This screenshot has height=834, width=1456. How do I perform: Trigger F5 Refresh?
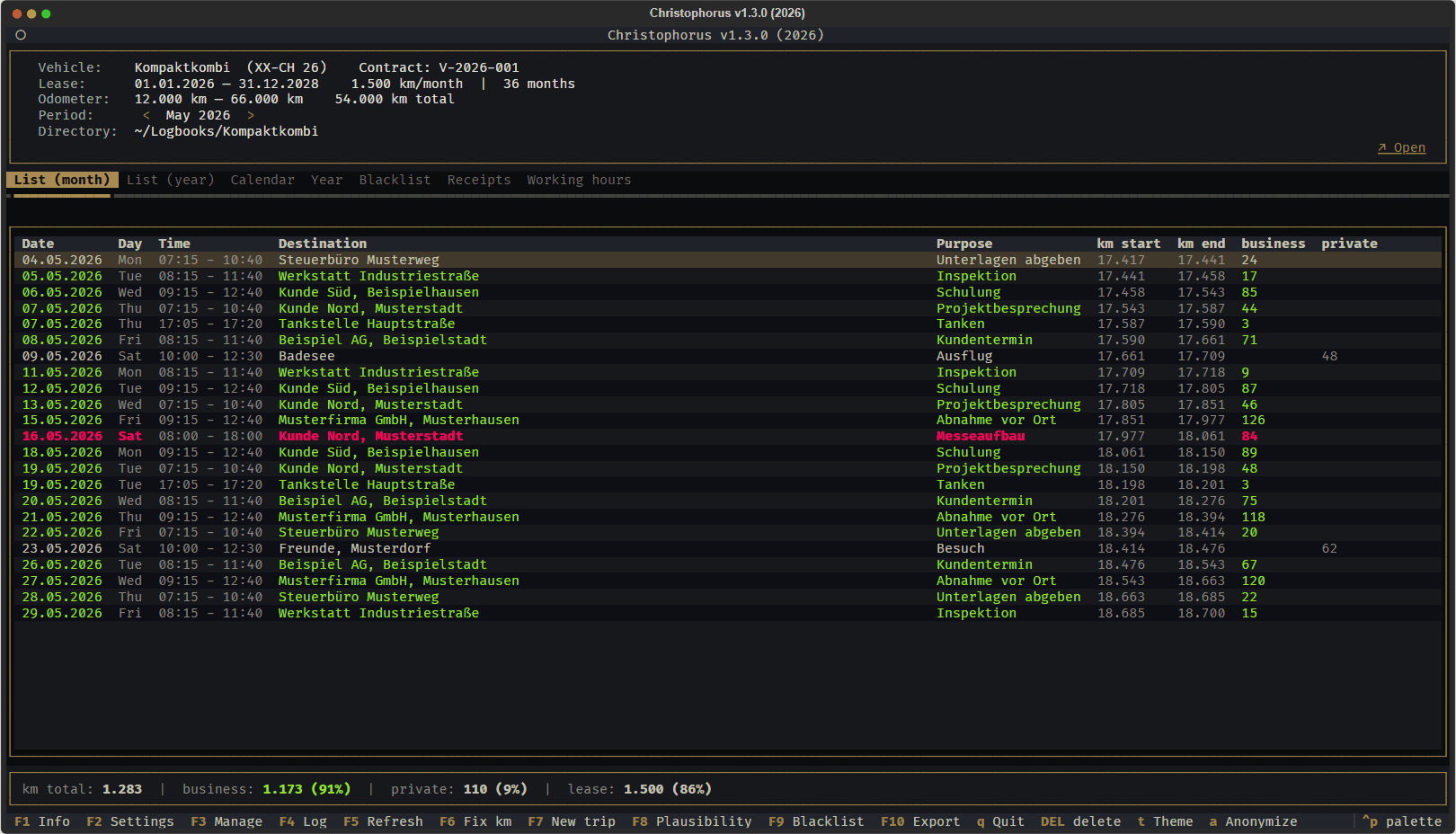click(x=383, y=821)
